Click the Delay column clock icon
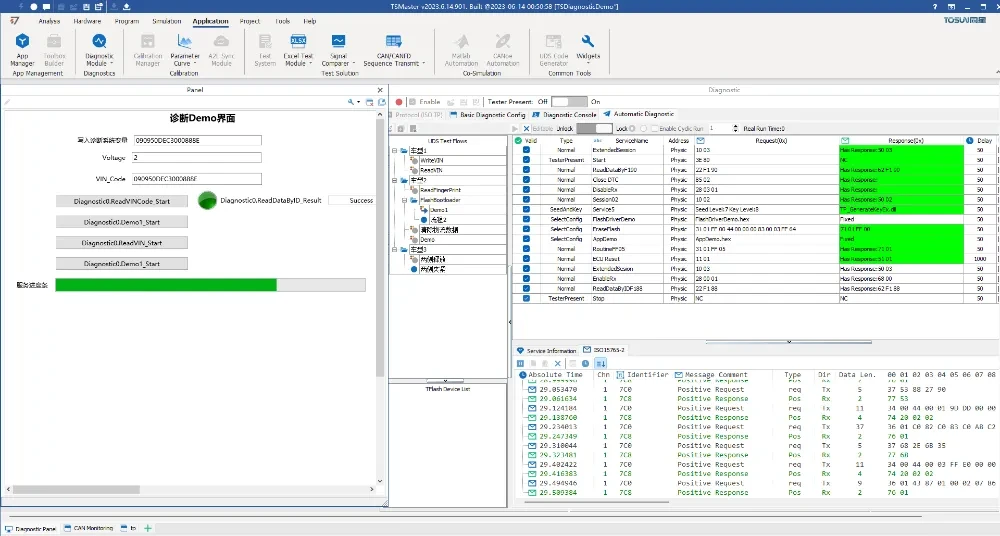The height and width of the screenshot is (536, 1000). point(969,140)
